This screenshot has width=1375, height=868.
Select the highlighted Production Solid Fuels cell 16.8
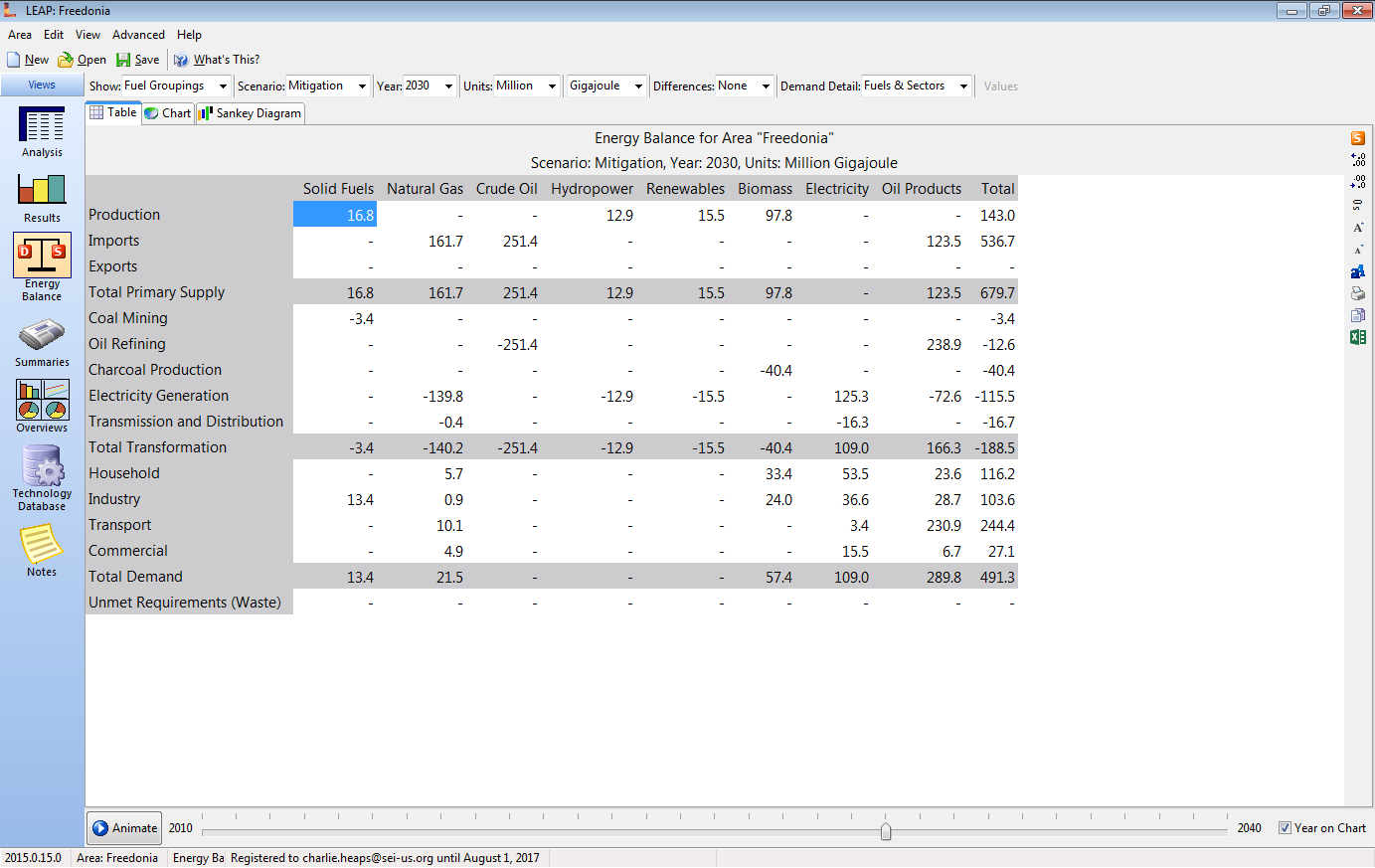point(335,215)
